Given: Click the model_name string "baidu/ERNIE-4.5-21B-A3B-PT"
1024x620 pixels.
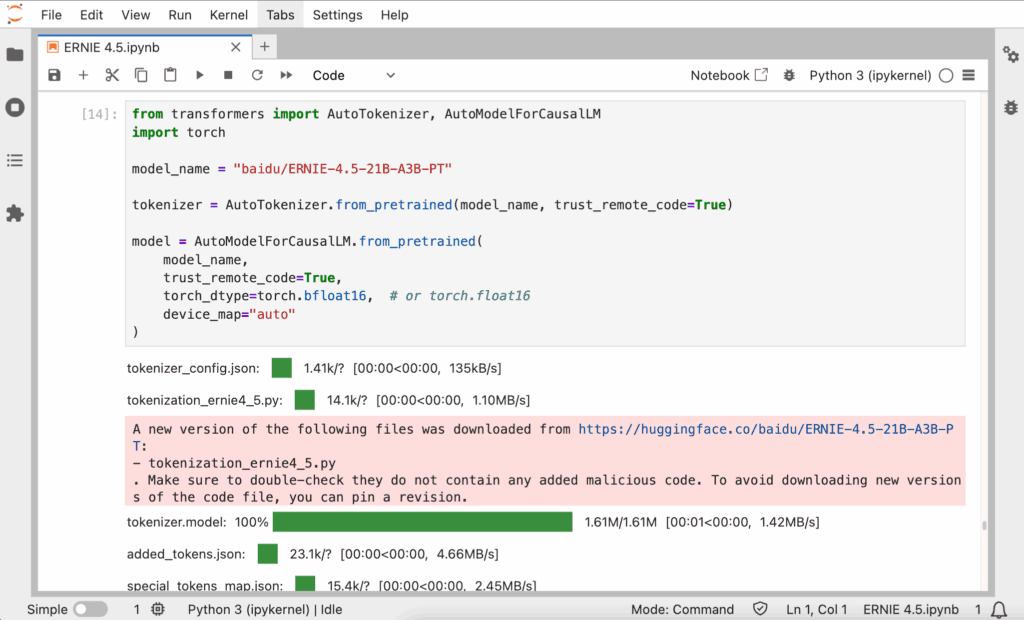Looking at the screenshot, I should coord(343,169).
